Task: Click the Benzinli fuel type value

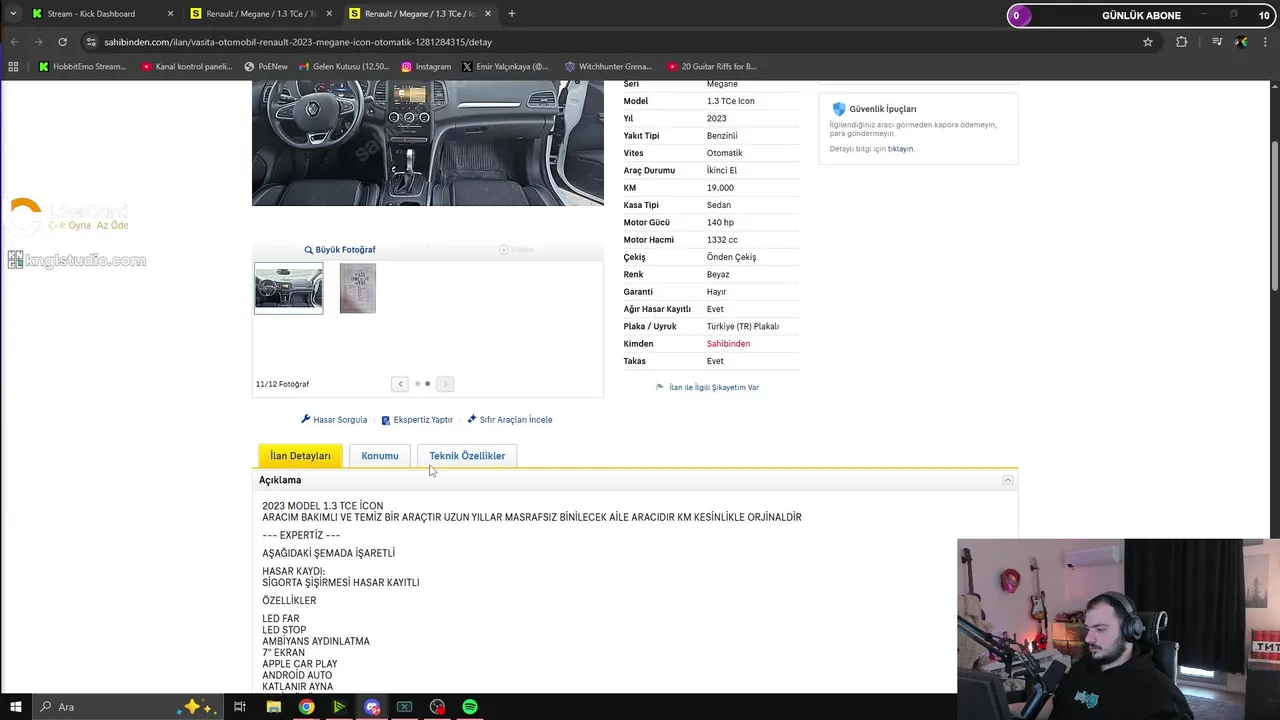Action: pyautogui.click(x=722, y=136)
